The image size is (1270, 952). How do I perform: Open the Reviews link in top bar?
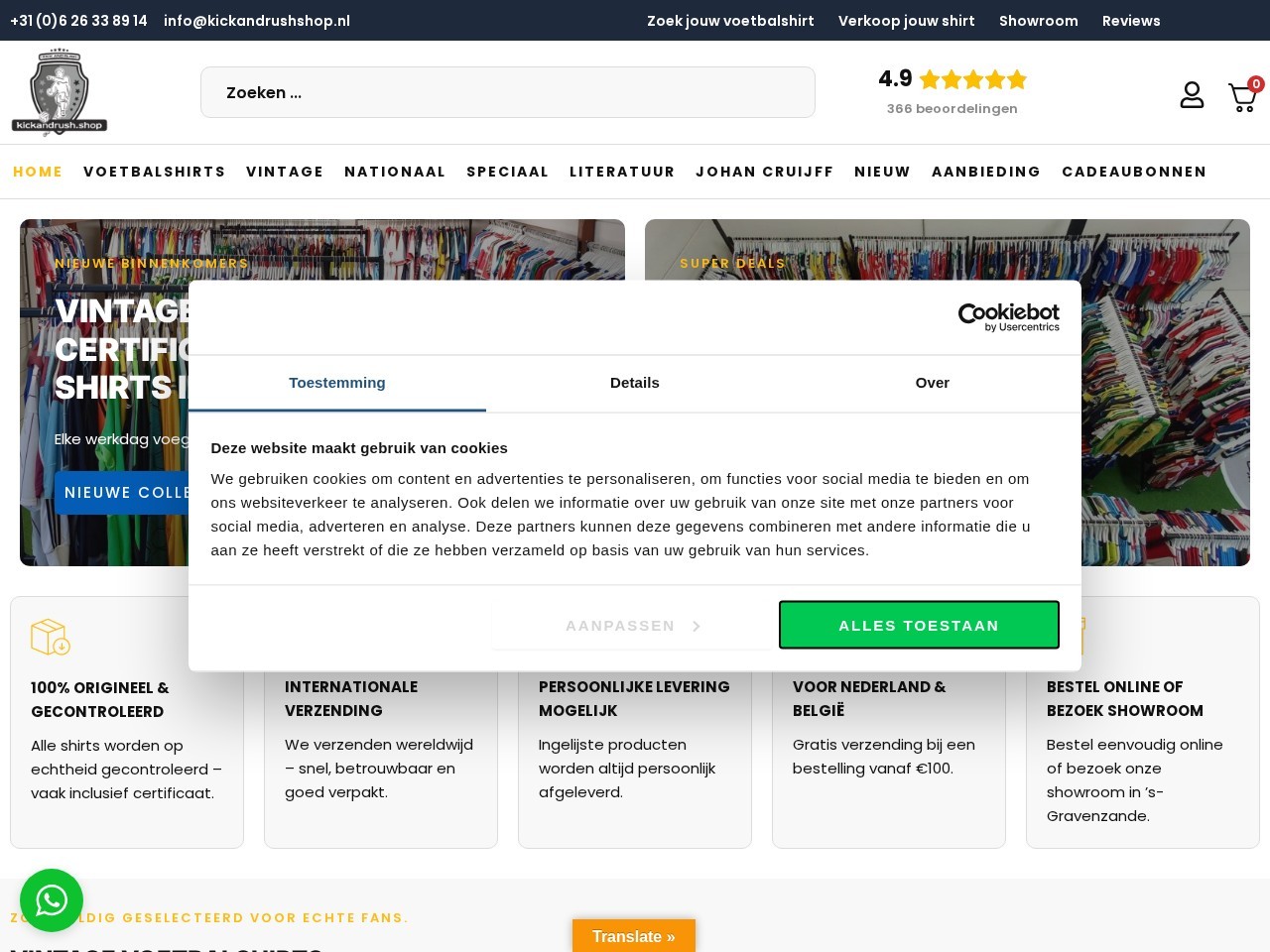(1131, 21)
